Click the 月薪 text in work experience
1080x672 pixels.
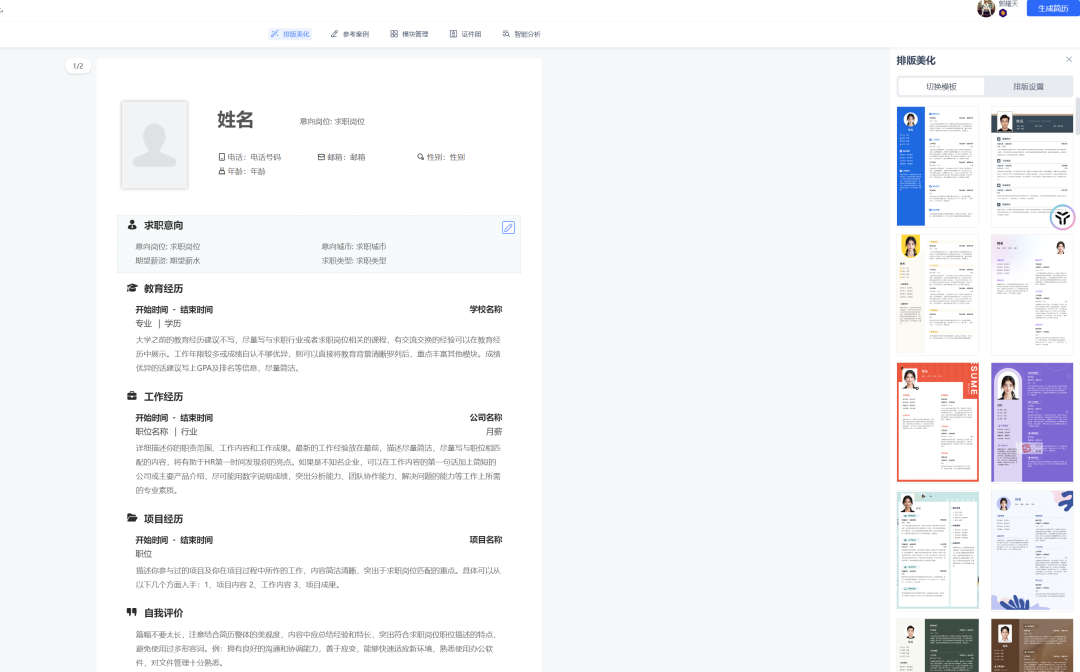494,432
